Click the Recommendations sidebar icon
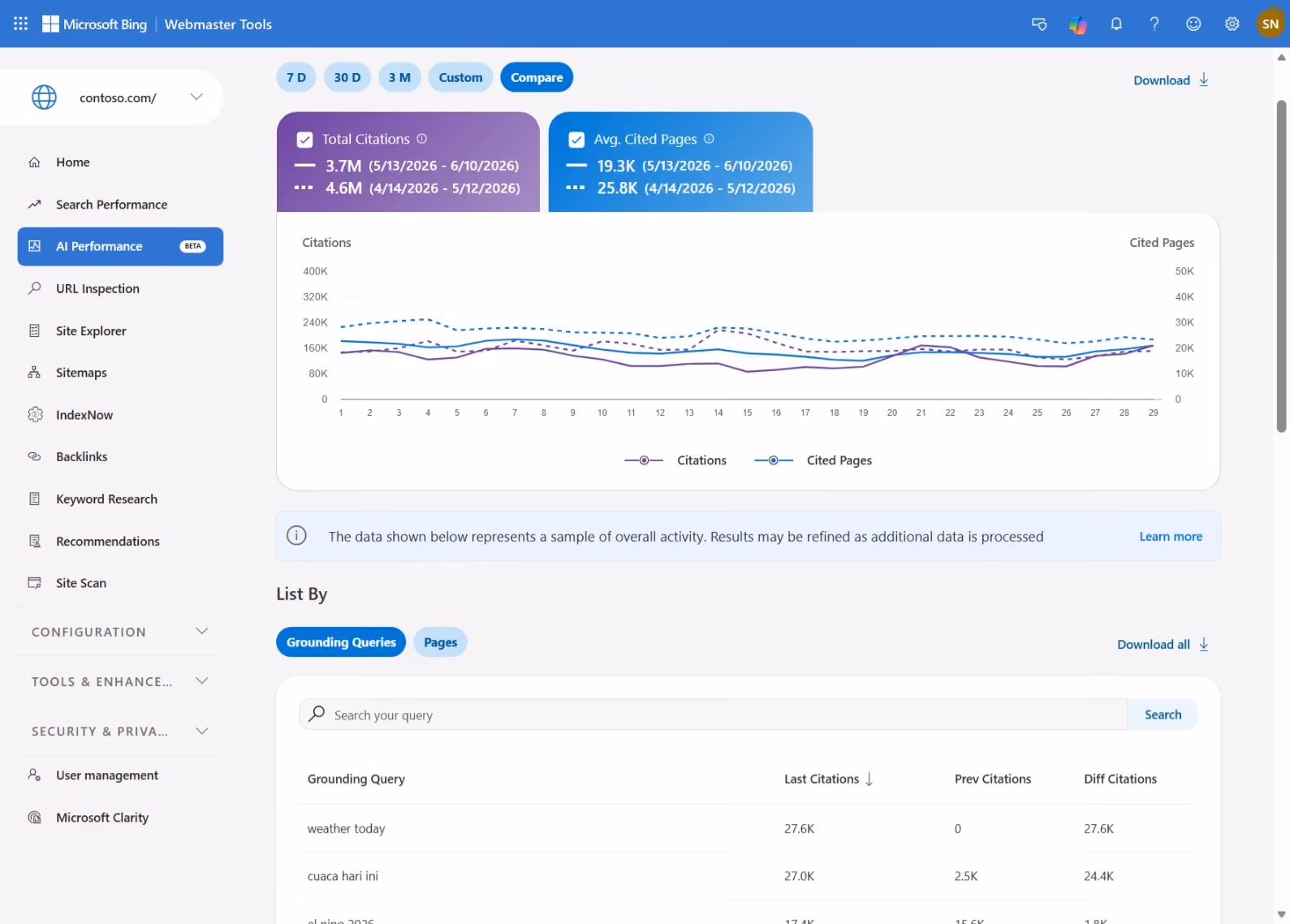The height and width of the screenshot is (924, 1290). pos(34,541)
